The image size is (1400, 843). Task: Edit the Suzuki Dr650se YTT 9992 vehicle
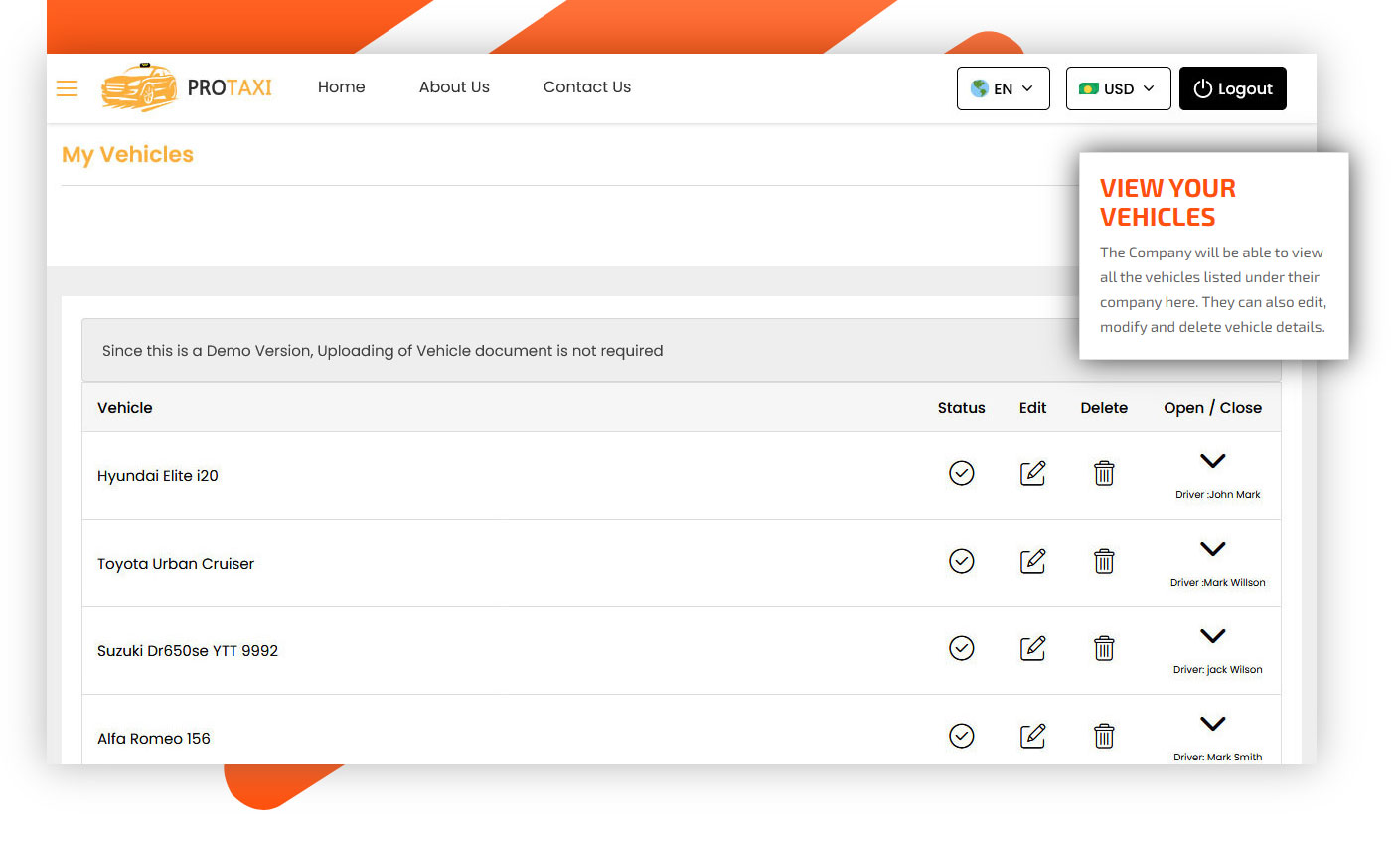[1033, 648]
